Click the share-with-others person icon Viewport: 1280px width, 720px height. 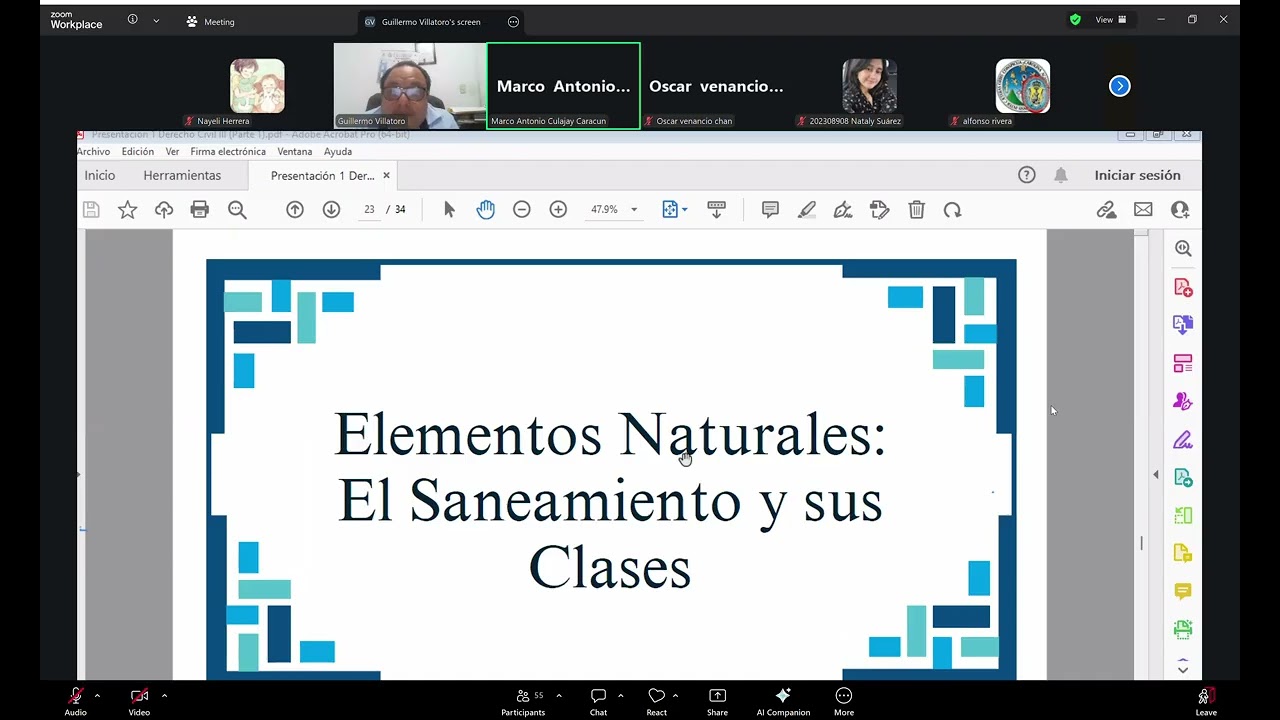(1180, 209)
